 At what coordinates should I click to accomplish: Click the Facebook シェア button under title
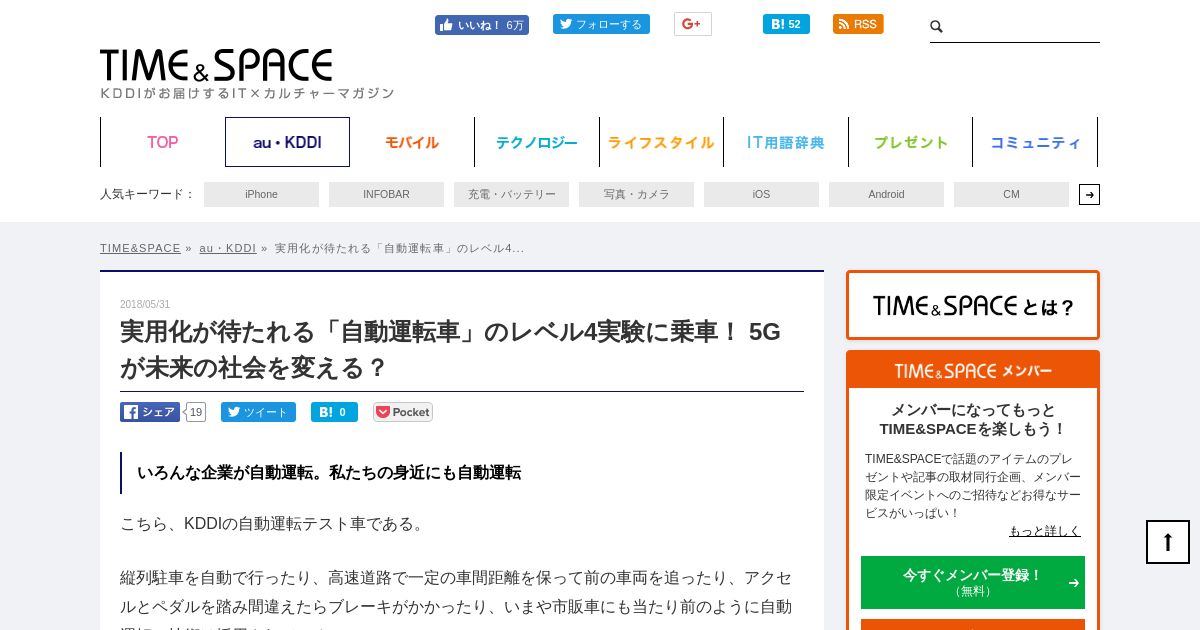click(150, 412)
